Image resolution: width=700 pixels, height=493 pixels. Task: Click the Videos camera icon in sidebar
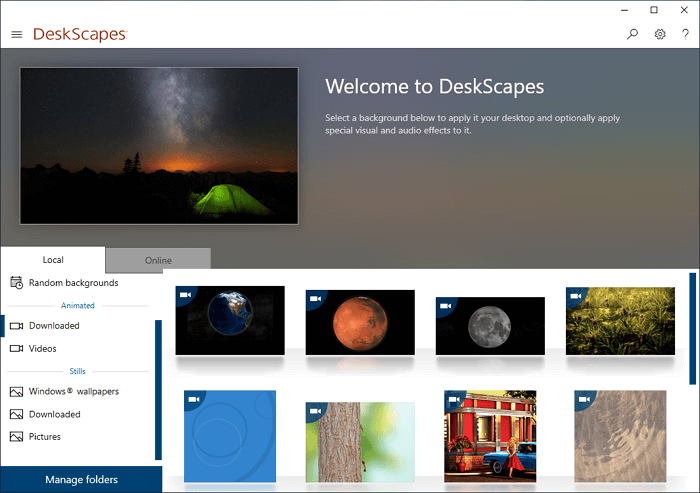(x=16, y=348)
